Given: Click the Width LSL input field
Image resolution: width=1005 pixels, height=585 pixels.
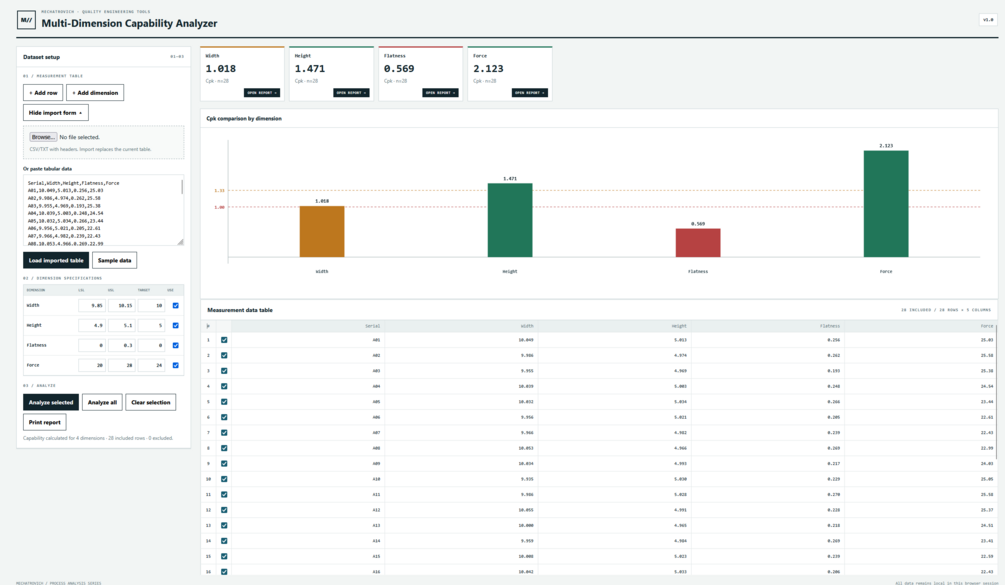Looking at the screenshot, I should coord(92,306).
